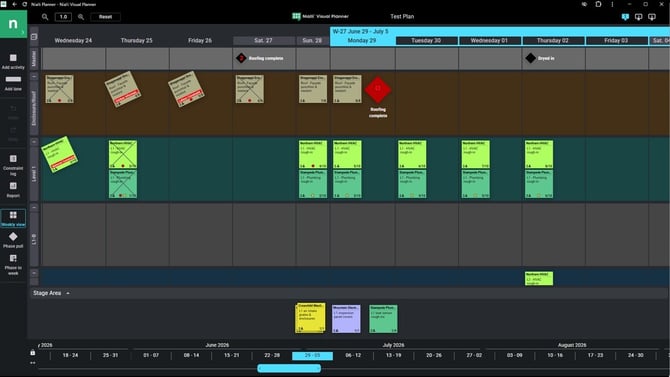
Task: Select the crossed-out tan note on Wednesday 24
Action: click(59, 89)
